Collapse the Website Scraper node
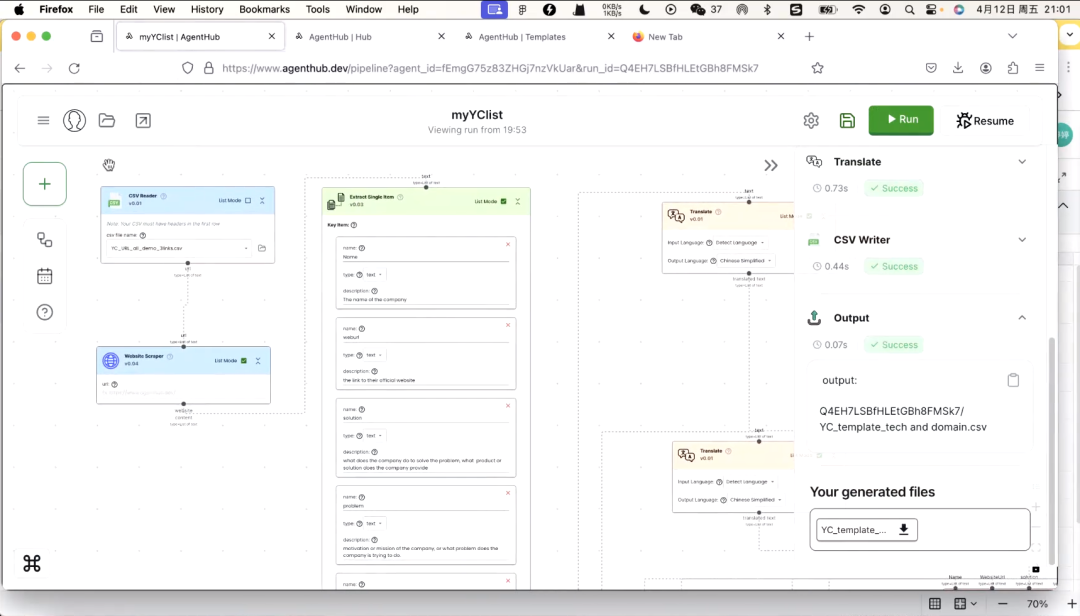 (x=258, y=360)
